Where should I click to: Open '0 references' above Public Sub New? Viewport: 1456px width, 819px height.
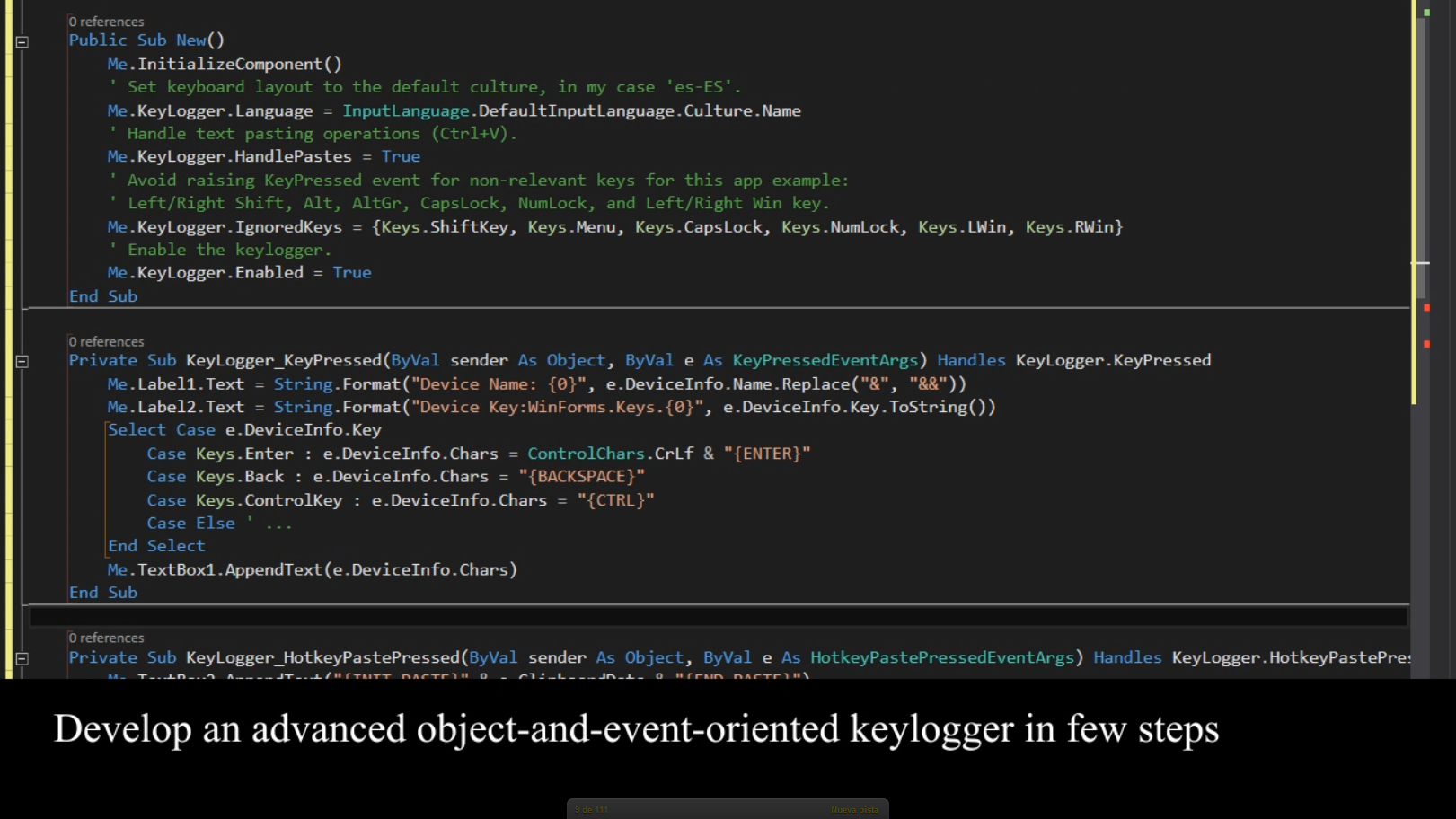point(106,21)
